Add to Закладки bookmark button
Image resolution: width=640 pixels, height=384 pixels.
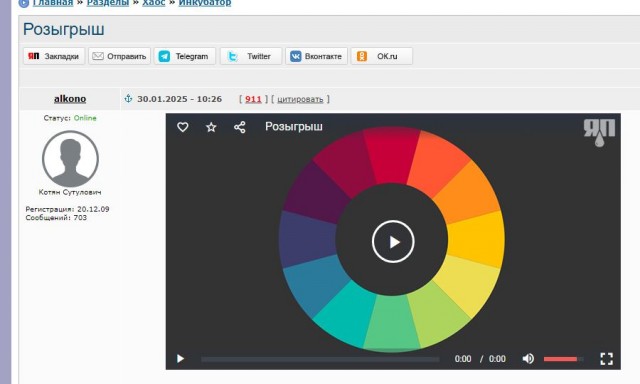point(54,56)
